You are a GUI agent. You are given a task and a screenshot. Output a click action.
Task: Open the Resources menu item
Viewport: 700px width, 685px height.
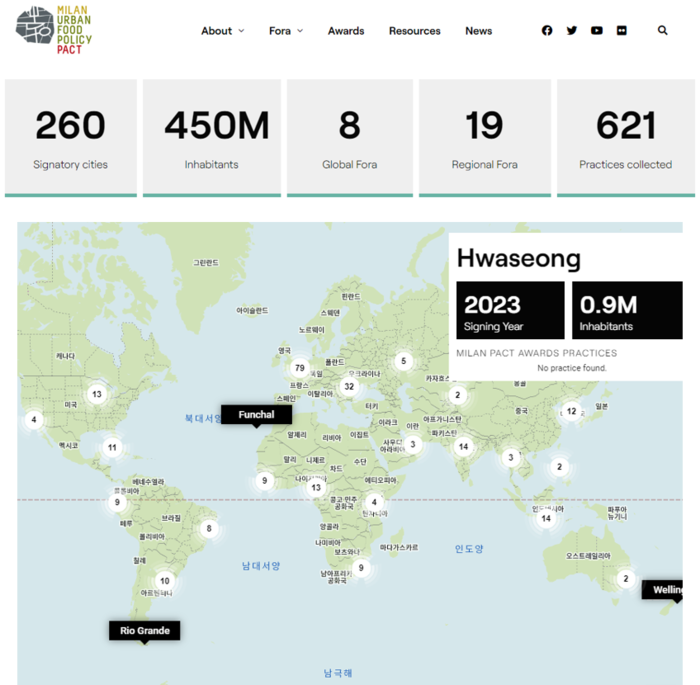coord(414,31)
